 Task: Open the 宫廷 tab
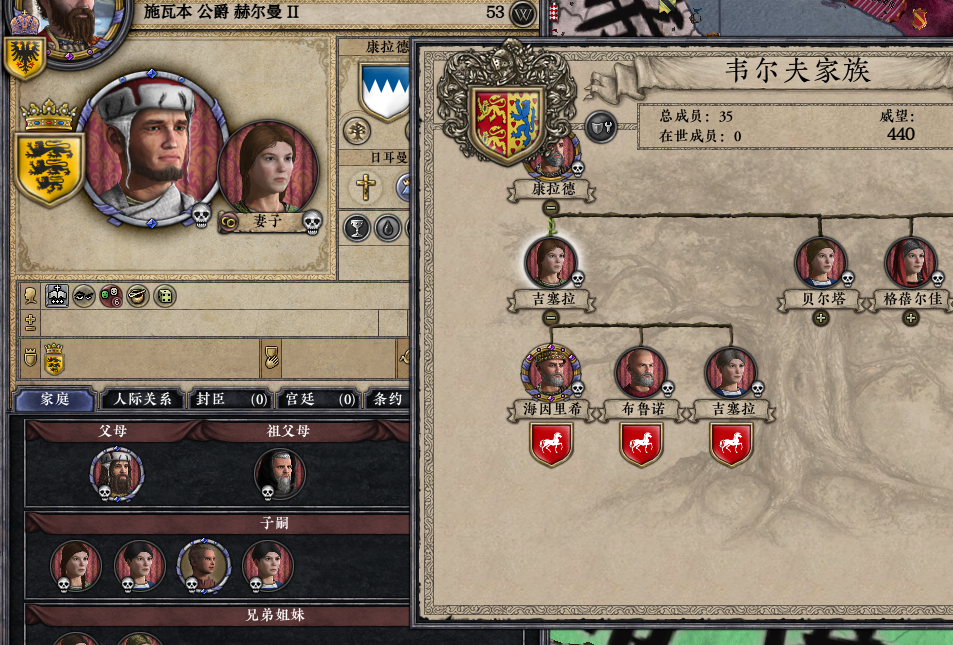click(x=320, y=399)
